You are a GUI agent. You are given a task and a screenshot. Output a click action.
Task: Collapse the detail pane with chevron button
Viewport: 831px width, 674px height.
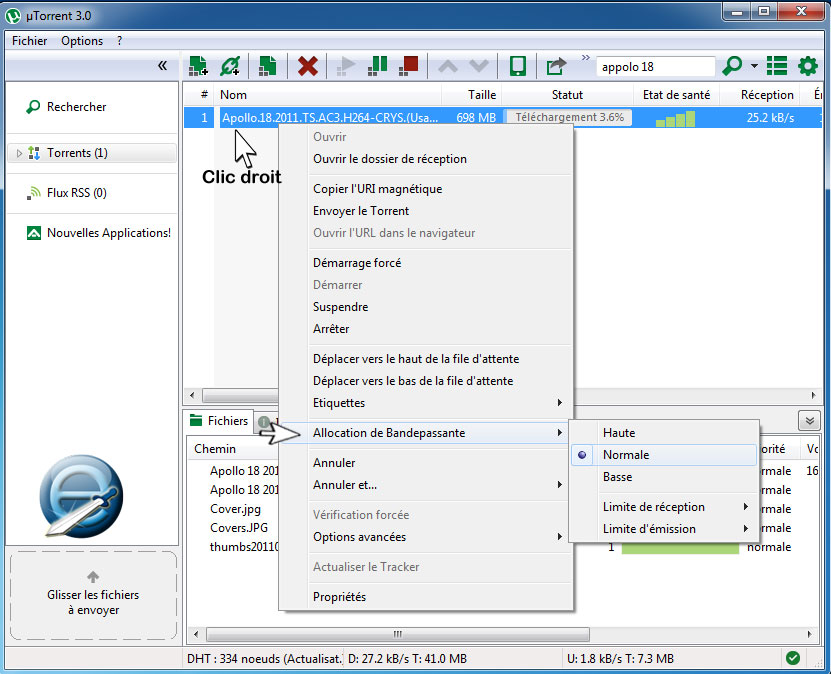coord(809,421)
